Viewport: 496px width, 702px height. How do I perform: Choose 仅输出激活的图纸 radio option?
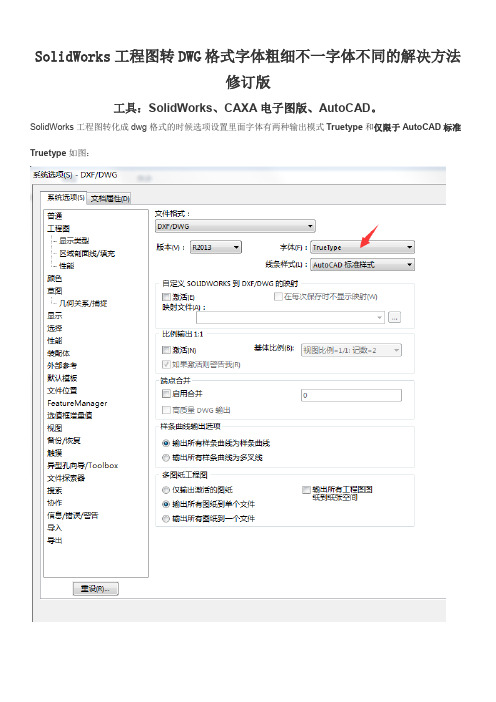click(166, 490)
